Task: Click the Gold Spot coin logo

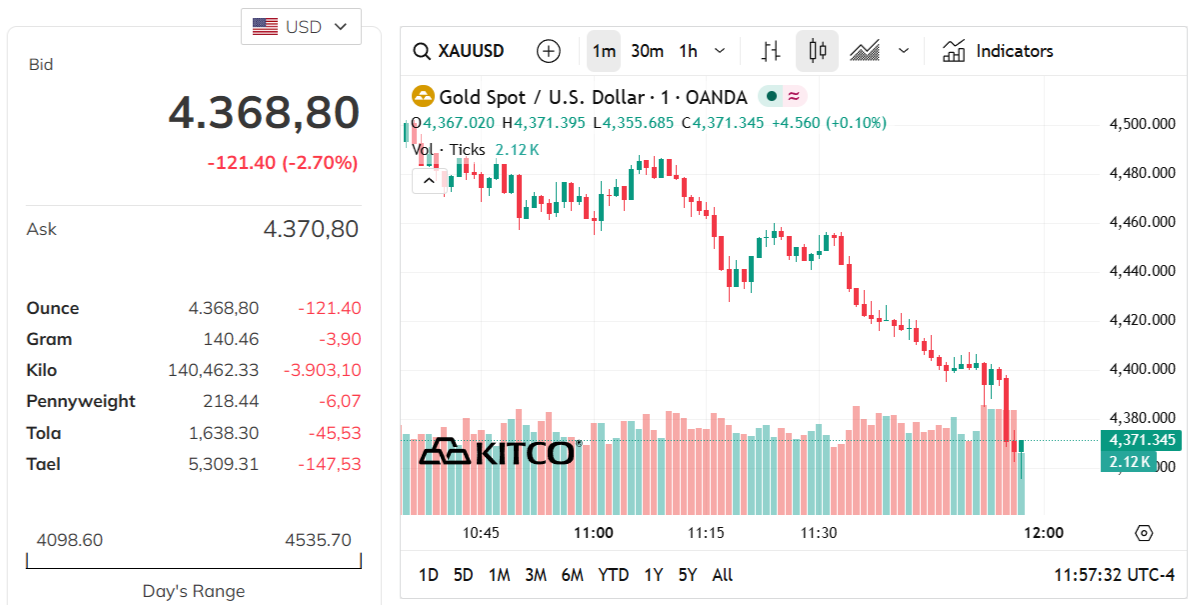Action: (x=424, y=97)
